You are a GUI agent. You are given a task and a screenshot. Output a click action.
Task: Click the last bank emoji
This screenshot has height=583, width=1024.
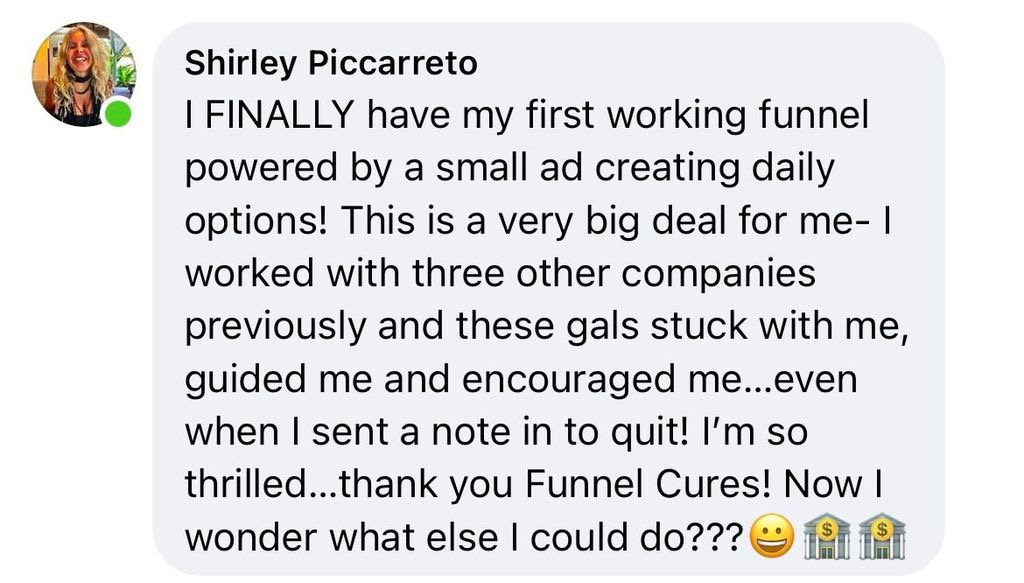click(882, 537)
